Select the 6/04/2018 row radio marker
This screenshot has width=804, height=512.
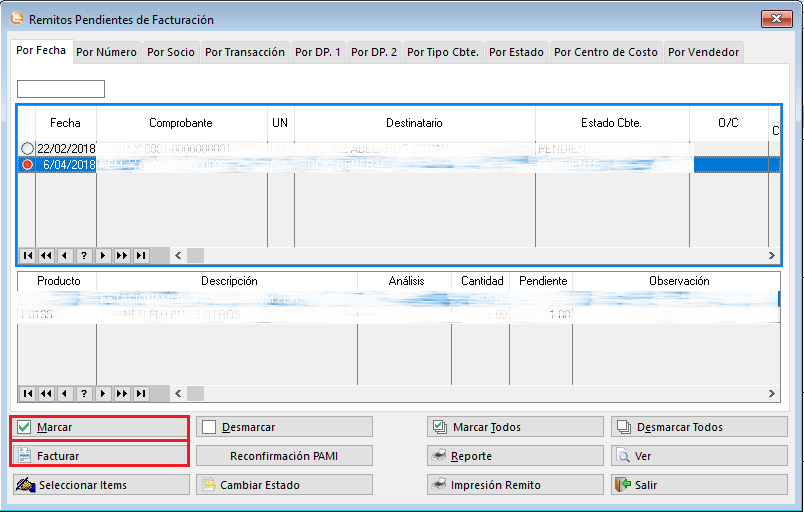click(x=27, y=165)
